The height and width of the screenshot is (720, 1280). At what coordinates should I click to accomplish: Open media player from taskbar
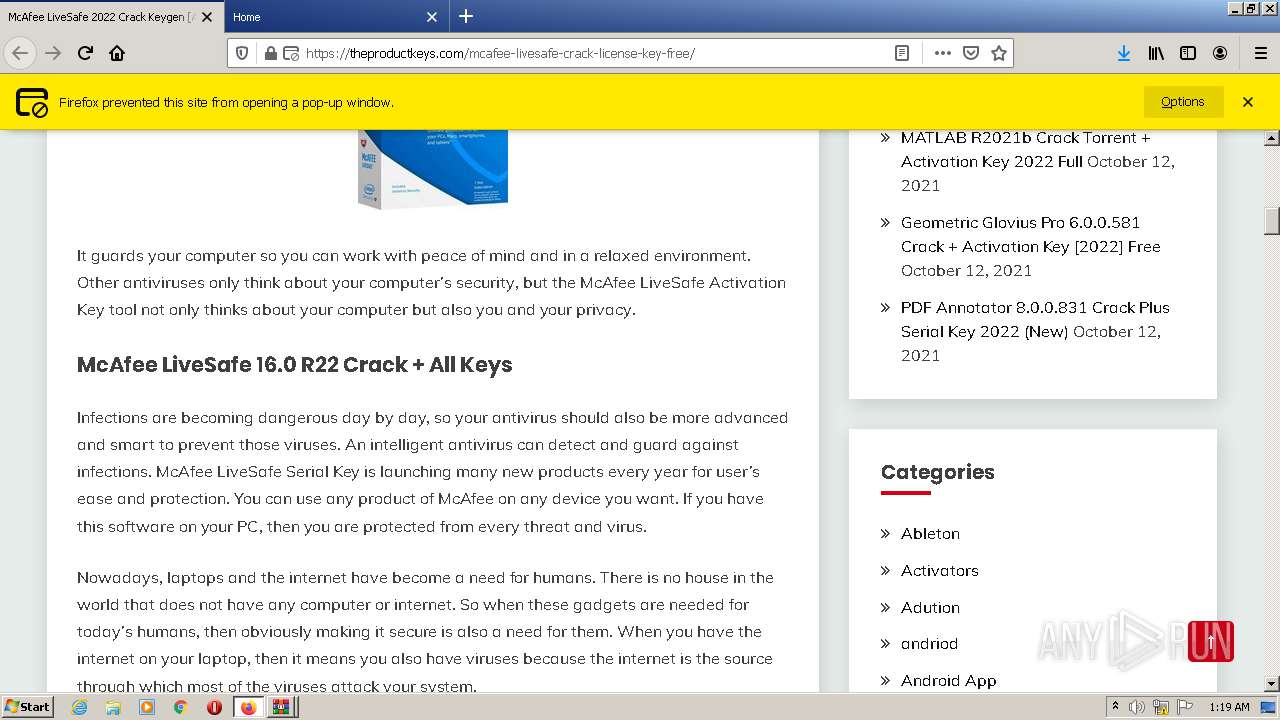click(x=147, y=707)
